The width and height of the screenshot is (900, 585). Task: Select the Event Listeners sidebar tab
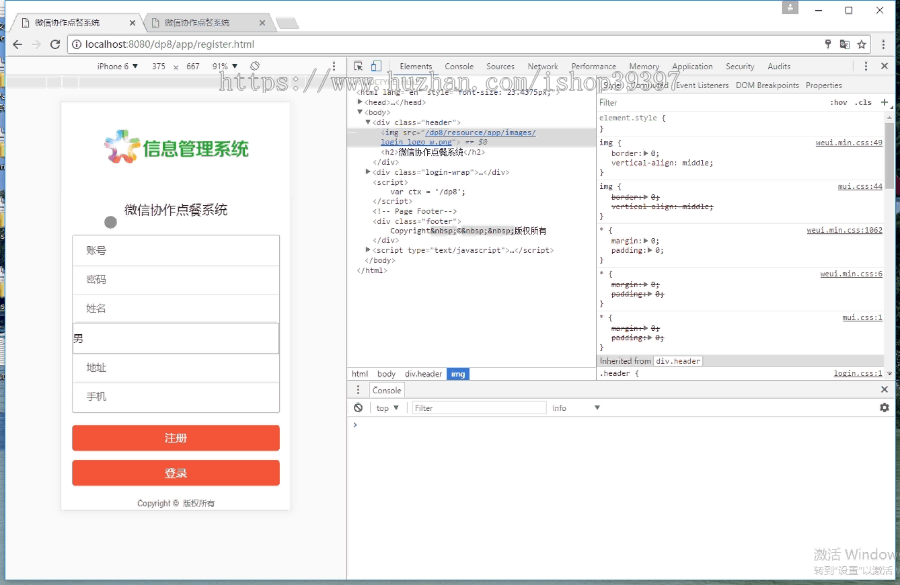pyautogui.click(x=702, y=85)
